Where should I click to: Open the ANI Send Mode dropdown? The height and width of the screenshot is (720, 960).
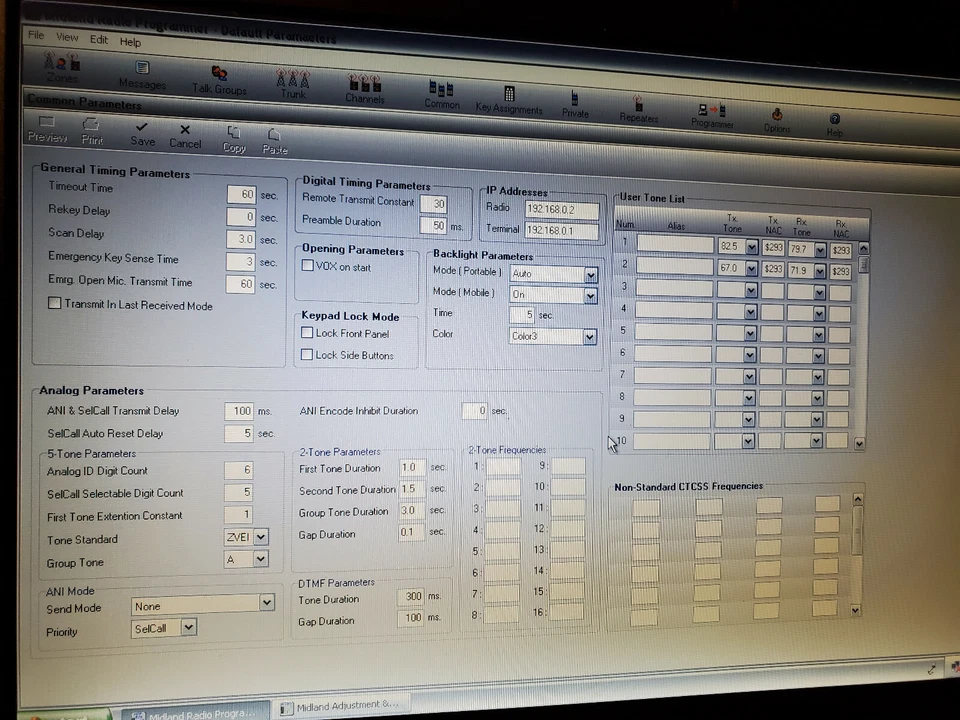266,602
